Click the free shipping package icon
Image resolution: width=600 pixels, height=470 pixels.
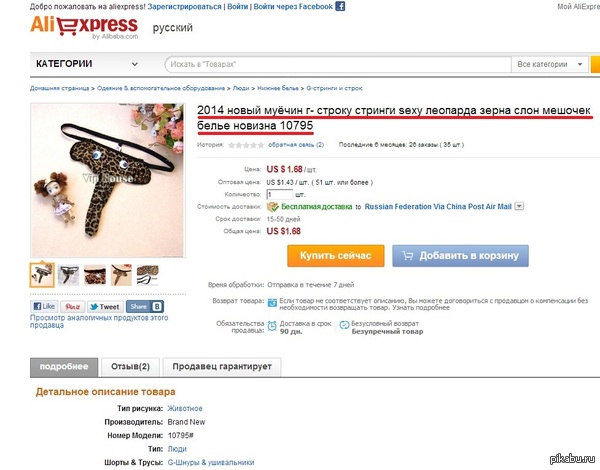(272, 207)
